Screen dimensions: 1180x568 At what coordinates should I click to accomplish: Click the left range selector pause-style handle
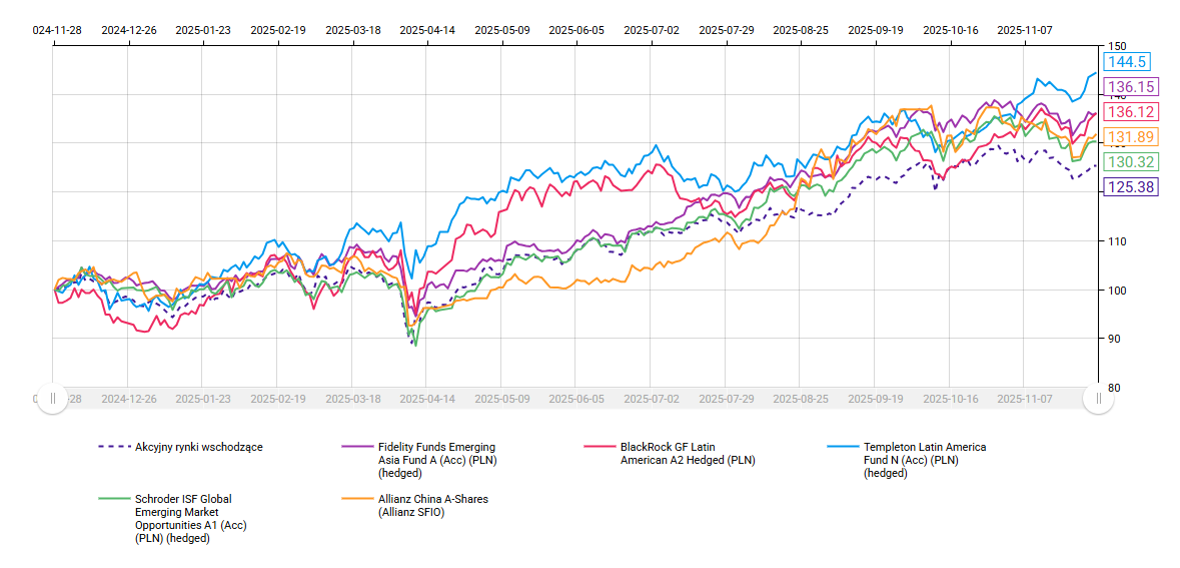click(x=53, y=398)
